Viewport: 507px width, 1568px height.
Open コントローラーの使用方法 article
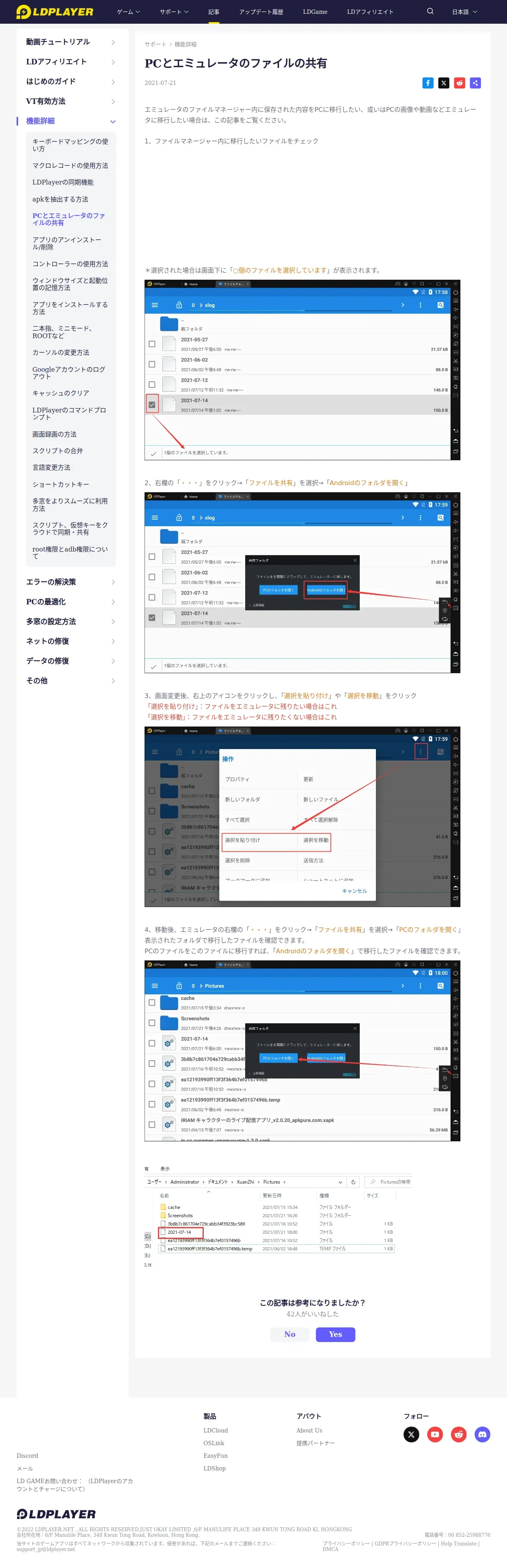click(70, 264)
